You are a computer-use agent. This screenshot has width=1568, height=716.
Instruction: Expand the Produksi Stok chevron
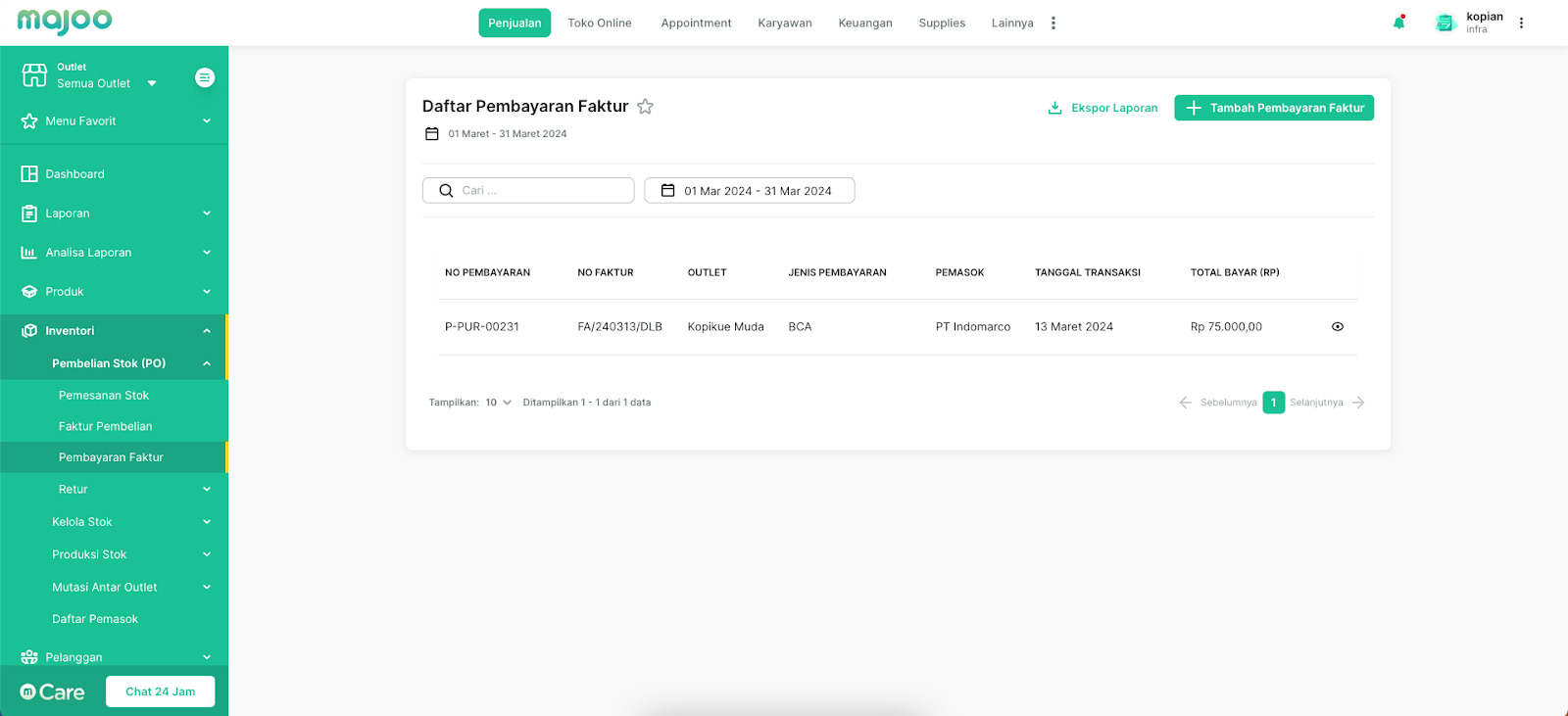207,554
